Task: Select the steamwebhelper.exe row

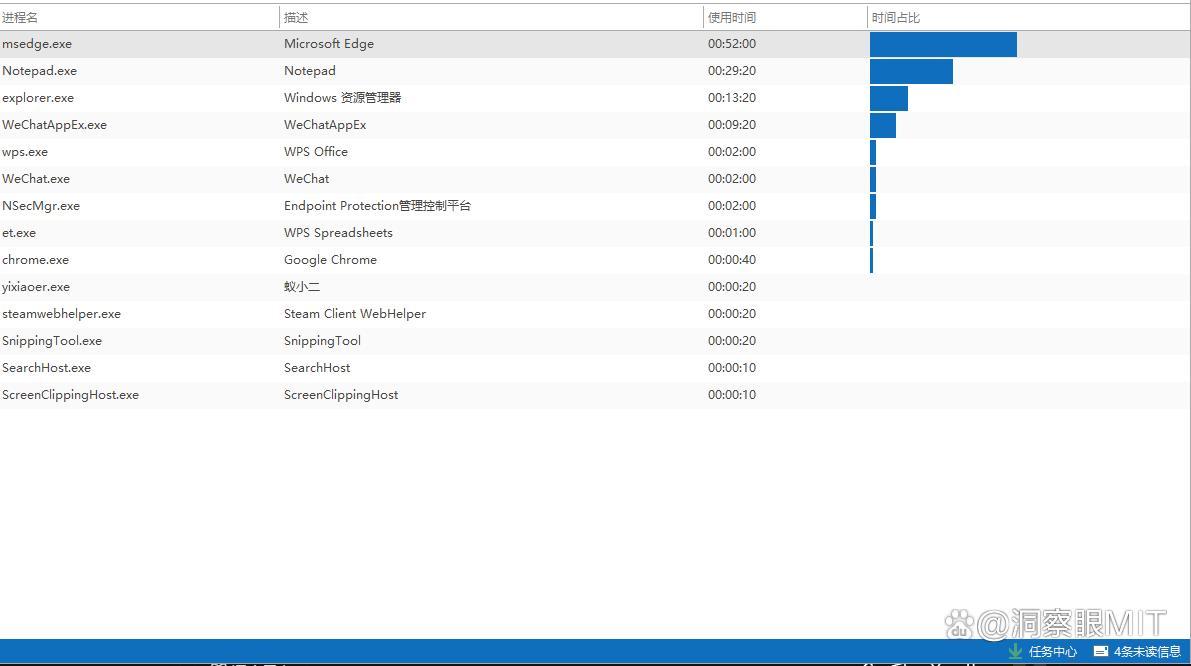Action: pos(61,314)
